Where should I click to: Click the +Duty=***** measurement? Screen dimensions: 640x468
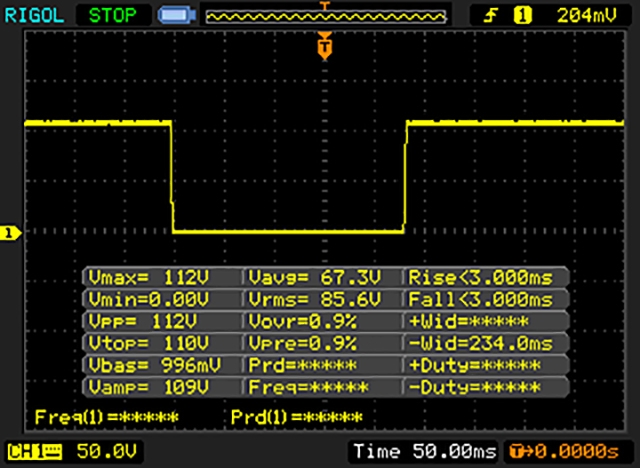coord(475,365)
